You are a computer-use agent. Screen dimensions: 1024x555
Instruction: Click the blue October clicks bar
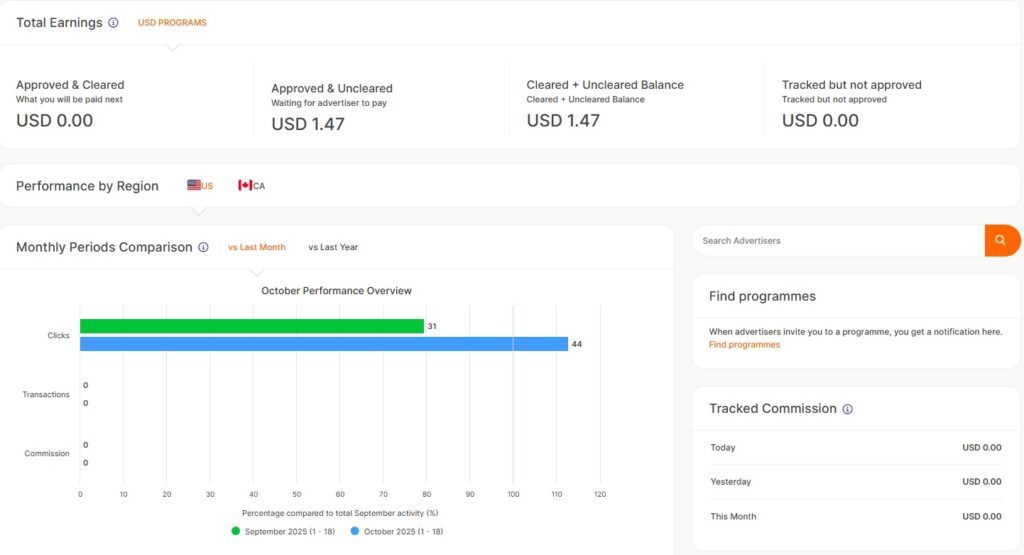click(x=323, y=344)
